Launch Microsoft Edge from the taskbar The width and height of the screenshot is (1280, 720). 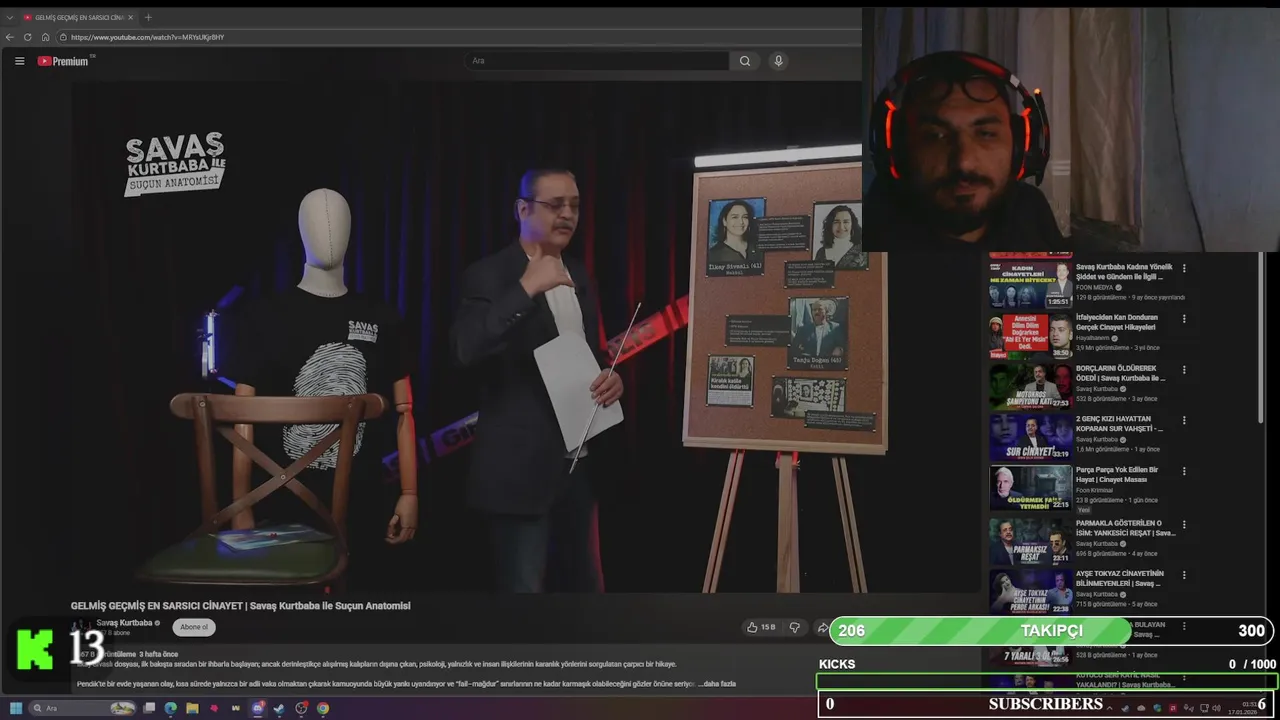coord(170,708)
